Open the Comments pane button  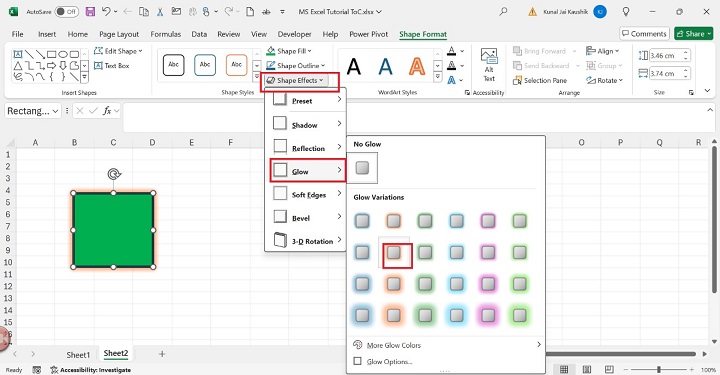point(644,34)
